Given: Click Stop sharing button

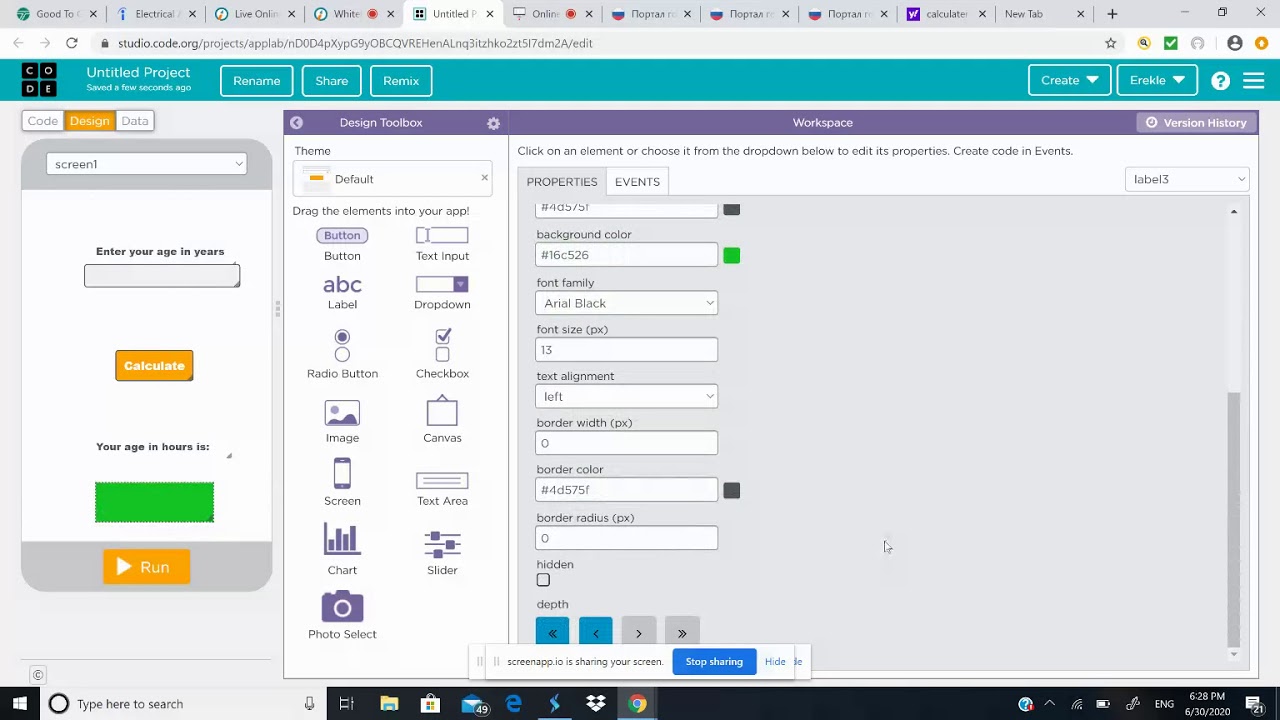Looking at the screenshot, I should pyautogui.click(x=714, y=662).
